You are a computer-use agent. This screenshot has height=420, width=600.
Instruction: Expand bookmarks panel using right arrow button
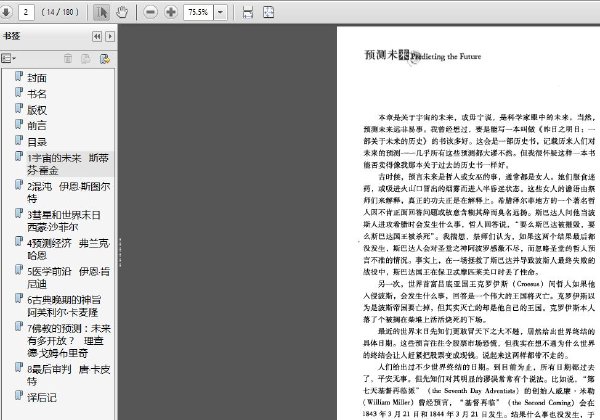coord(110,36)
